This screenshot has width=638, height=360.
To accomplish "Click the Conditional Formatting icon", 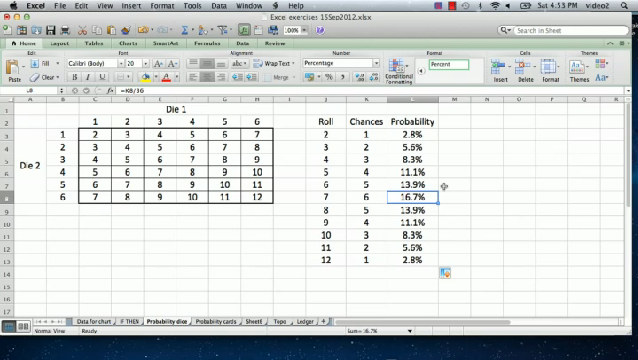I will coord(396,65).
